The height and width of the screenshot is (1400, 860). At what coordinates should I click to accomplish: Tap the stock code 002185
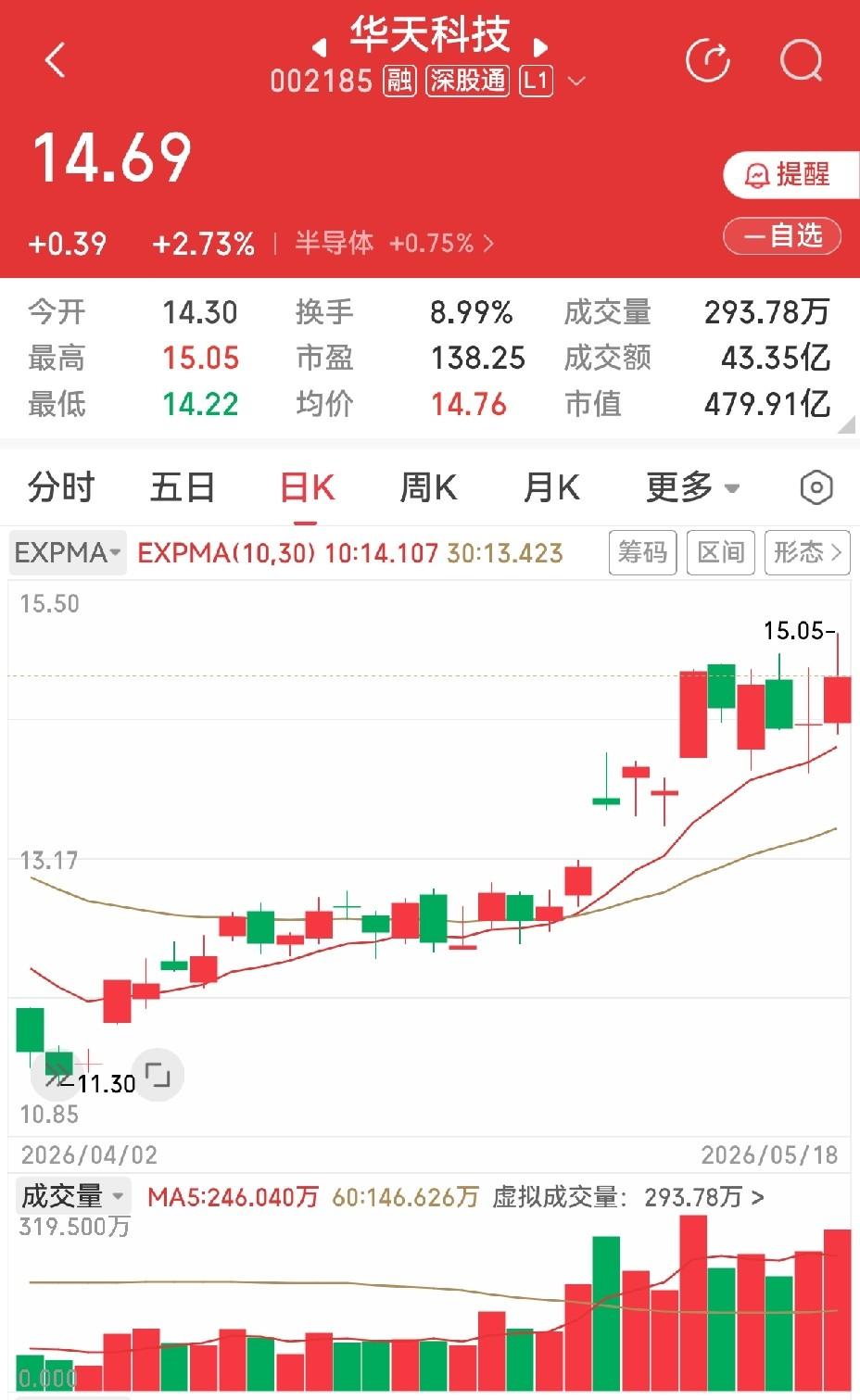point(321,82)
